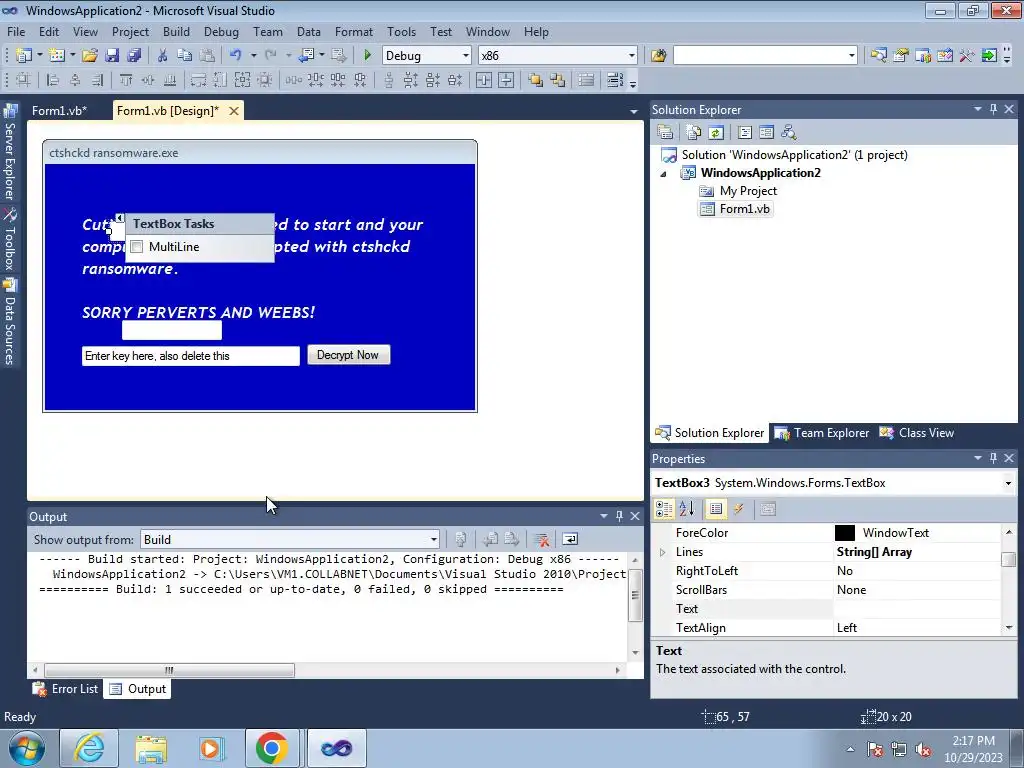Open the Build menu
The width and height of the screenshot is (1024, 768).
[176, 32]
